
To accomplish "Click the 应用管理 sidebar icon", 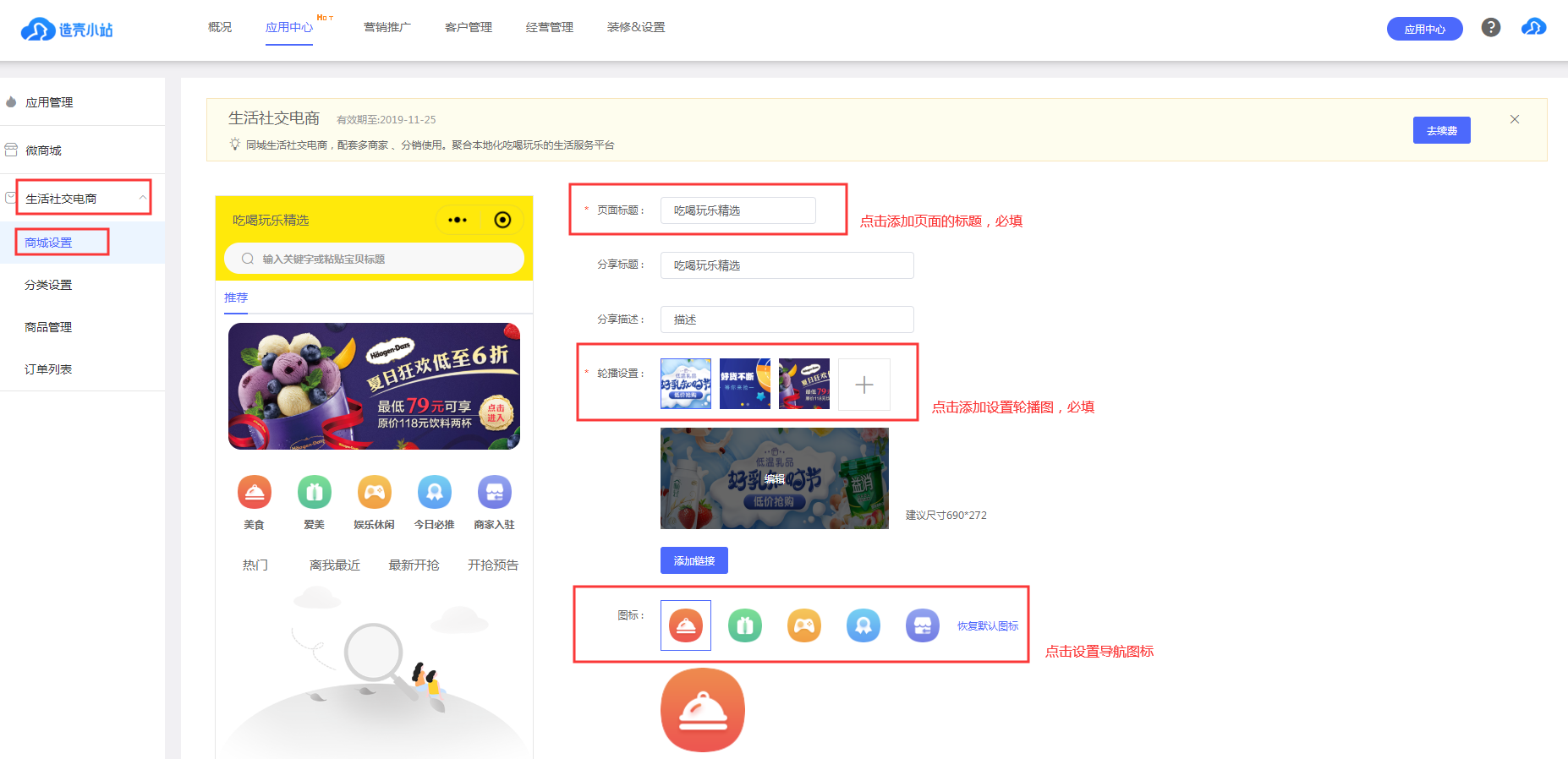I will pyautogui.click(x=11, y=102).
